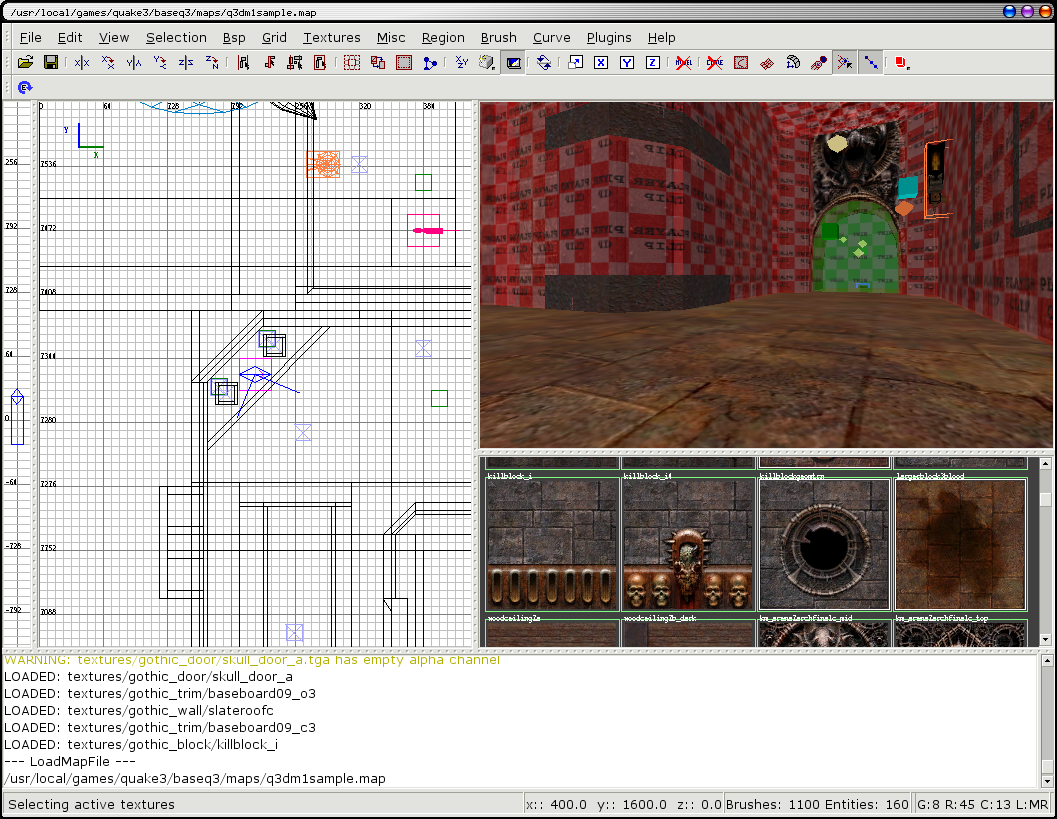Open the show entities as dropdown
Viewport: 1057px width, 819px height.
[x=902, y=62]
